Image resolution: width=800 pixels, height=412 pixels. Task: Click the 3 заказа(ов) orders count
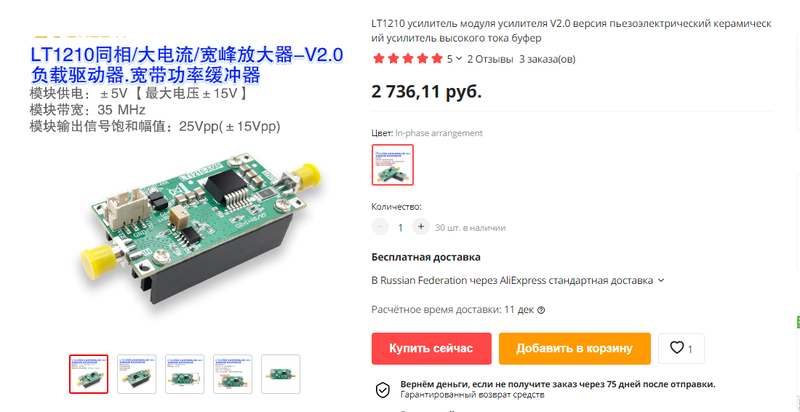click(547, 59)
